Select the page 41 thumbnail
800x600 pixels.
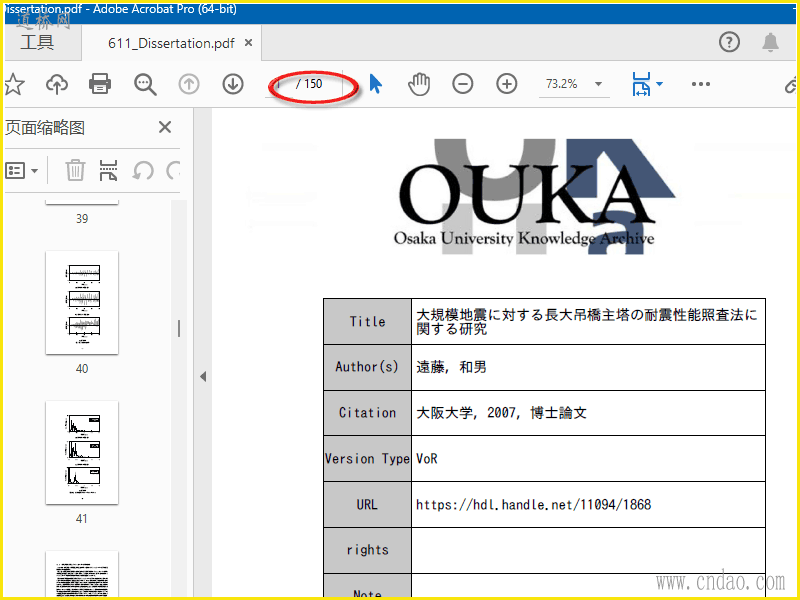tap(82, 453)
